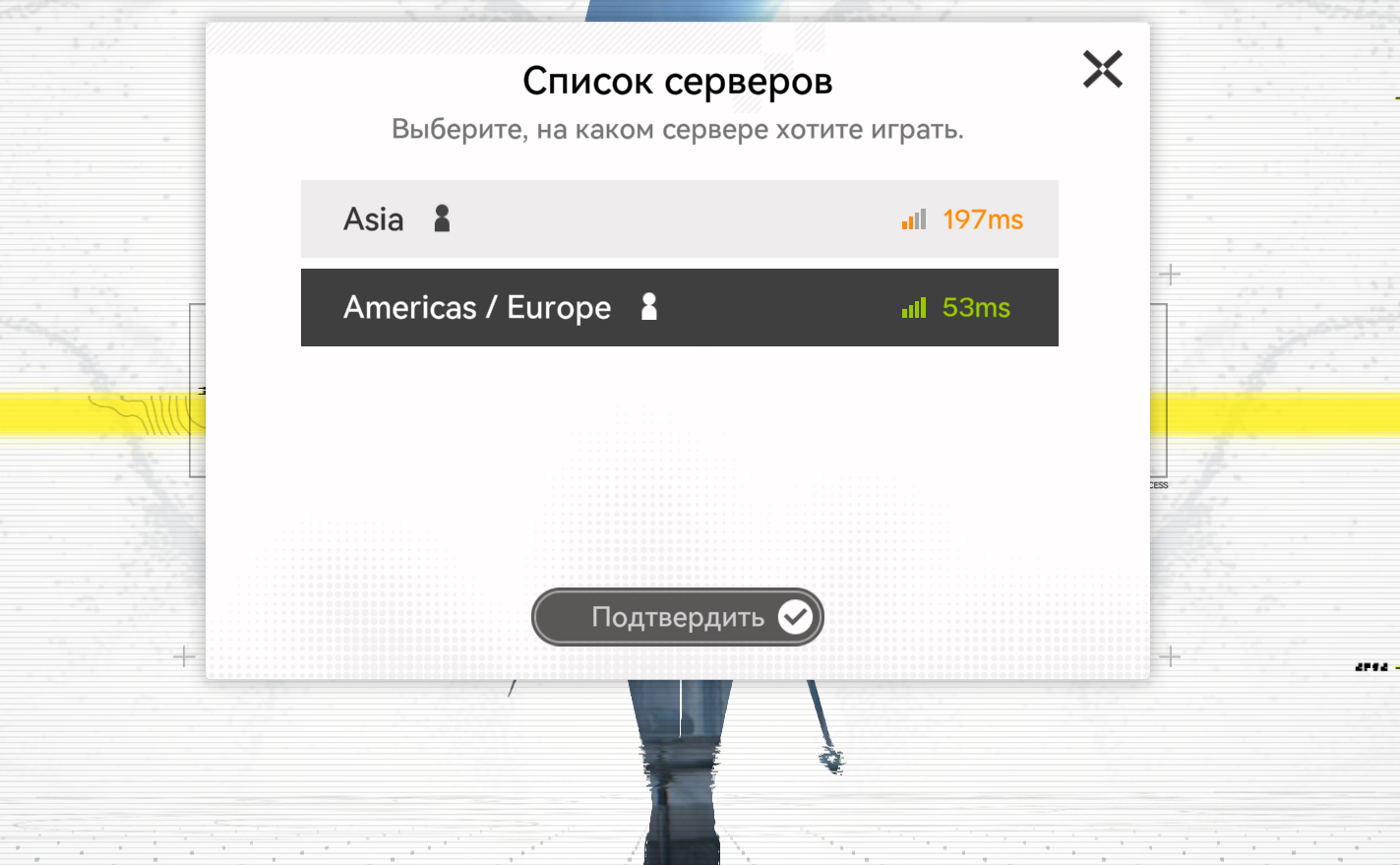The height and width of the screenshot is (865, 1400).
Task: Click the plus marker left of dialog bottom
Action: coord(184,656)
